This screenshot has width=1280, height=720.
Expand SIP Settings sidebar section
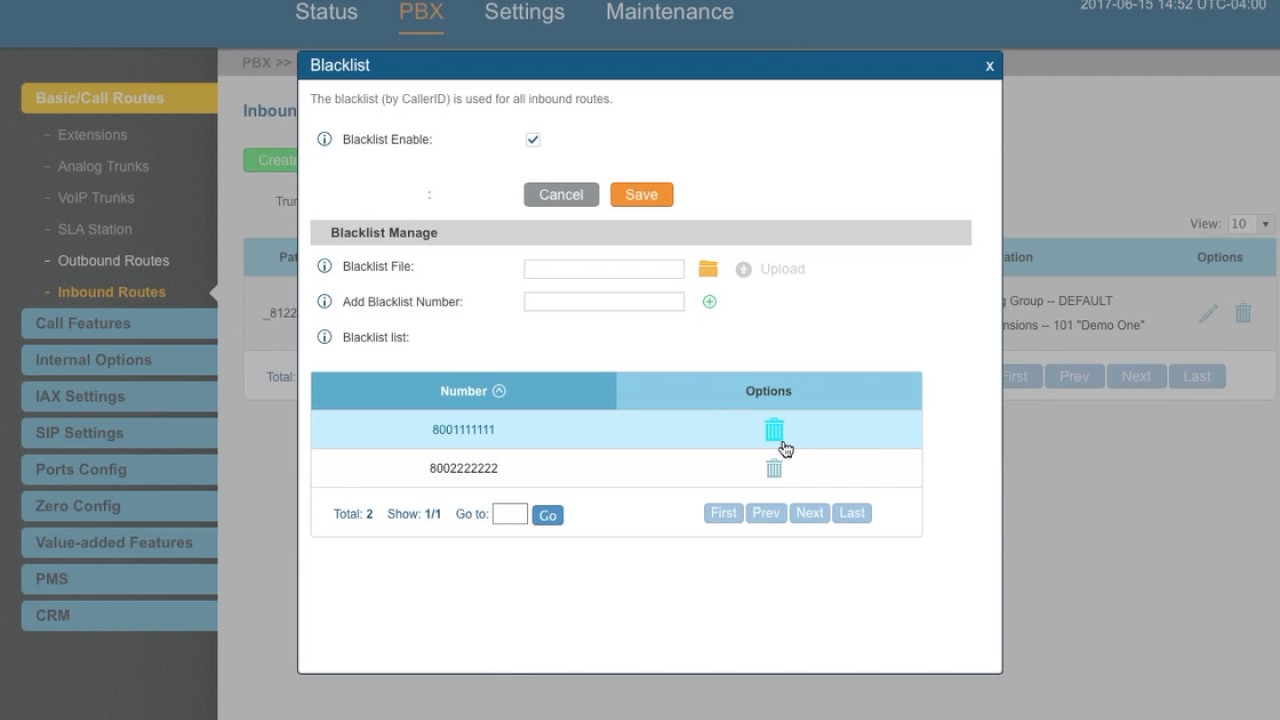tap(119, 433)
